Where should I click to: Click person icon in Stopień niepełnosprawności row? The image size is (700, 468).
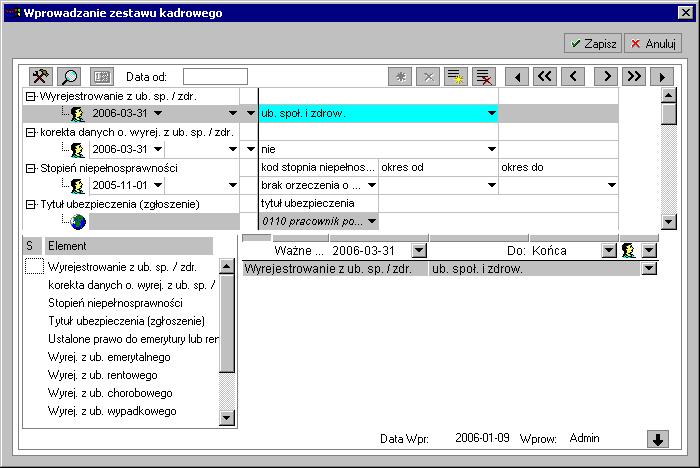78,185
